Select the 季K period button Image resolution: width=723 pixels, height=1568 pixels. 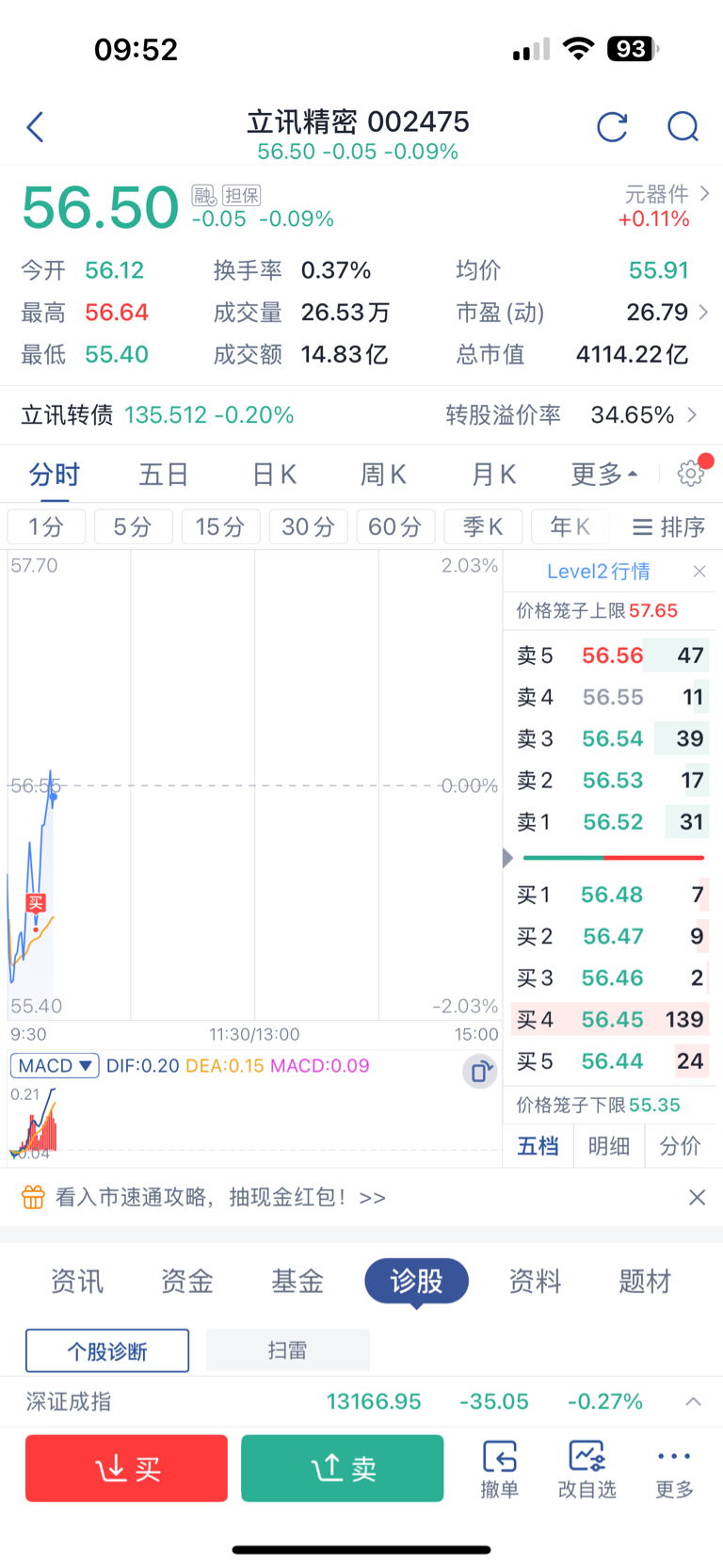click(484, 526)
